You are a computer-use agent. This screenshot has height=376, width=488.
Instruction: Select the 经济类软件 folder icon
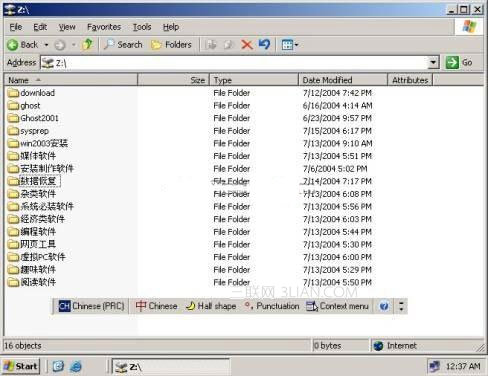tap(13, 219)
